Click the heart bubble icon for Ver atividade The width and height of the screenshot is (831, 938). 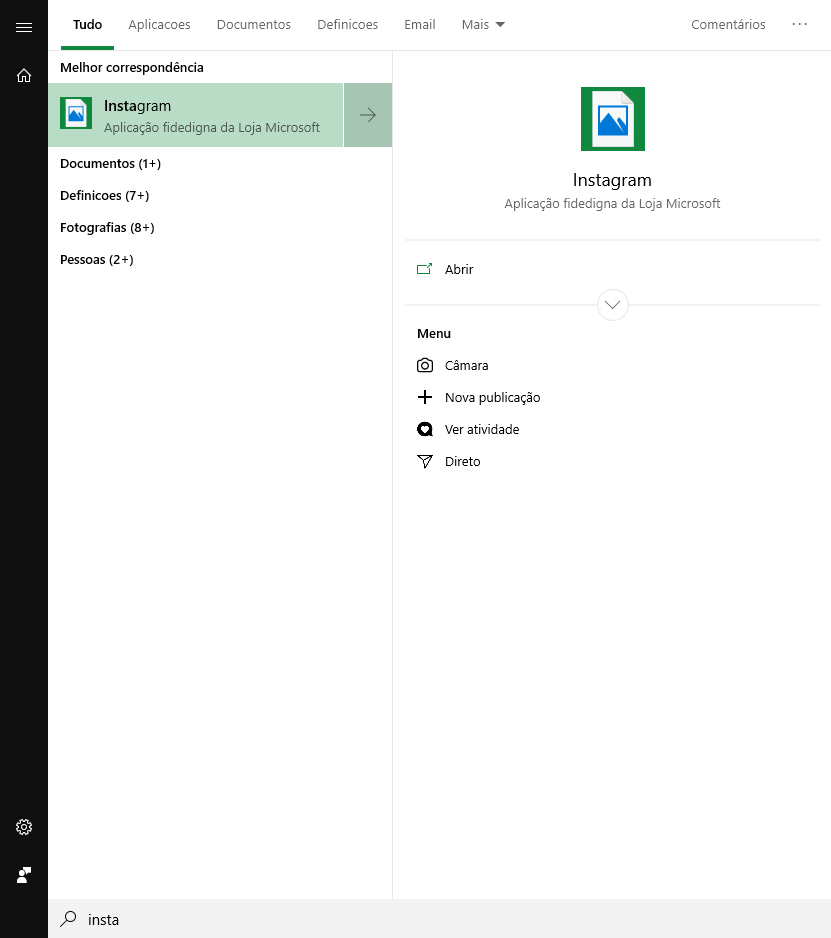pos(425,430)
